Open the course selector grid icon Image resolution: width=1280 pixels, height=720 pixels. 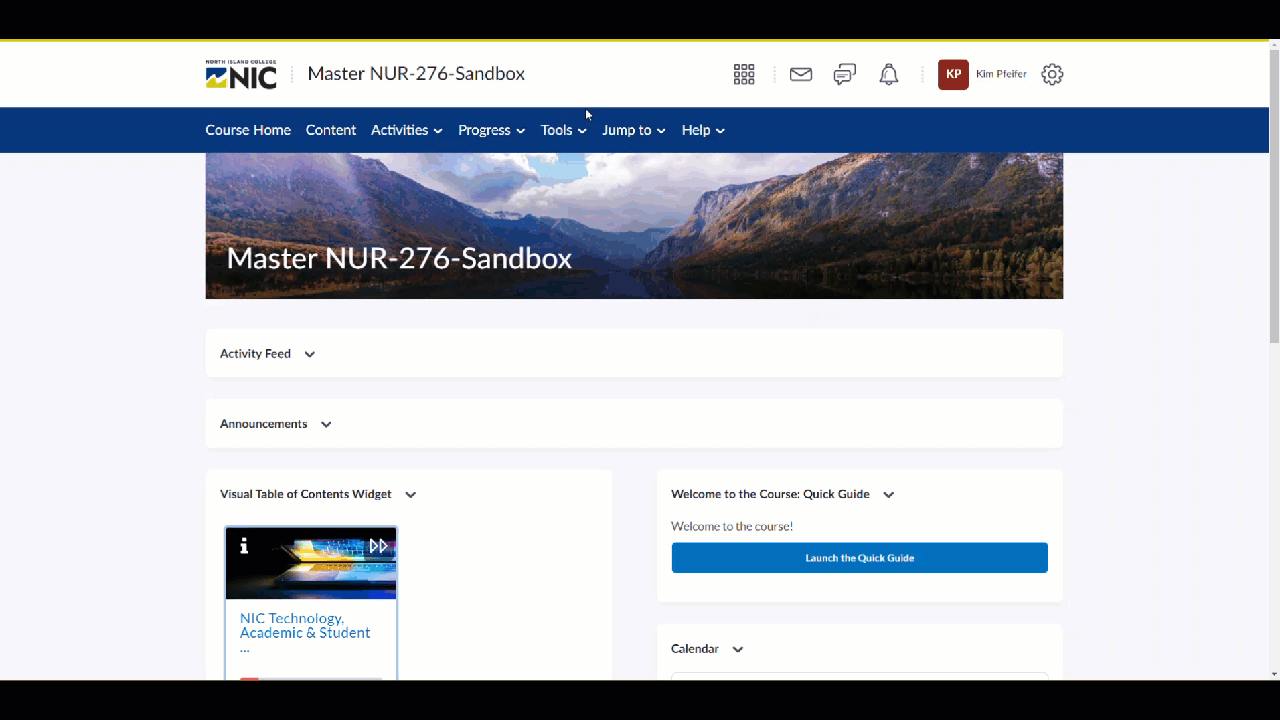(744, 74)
